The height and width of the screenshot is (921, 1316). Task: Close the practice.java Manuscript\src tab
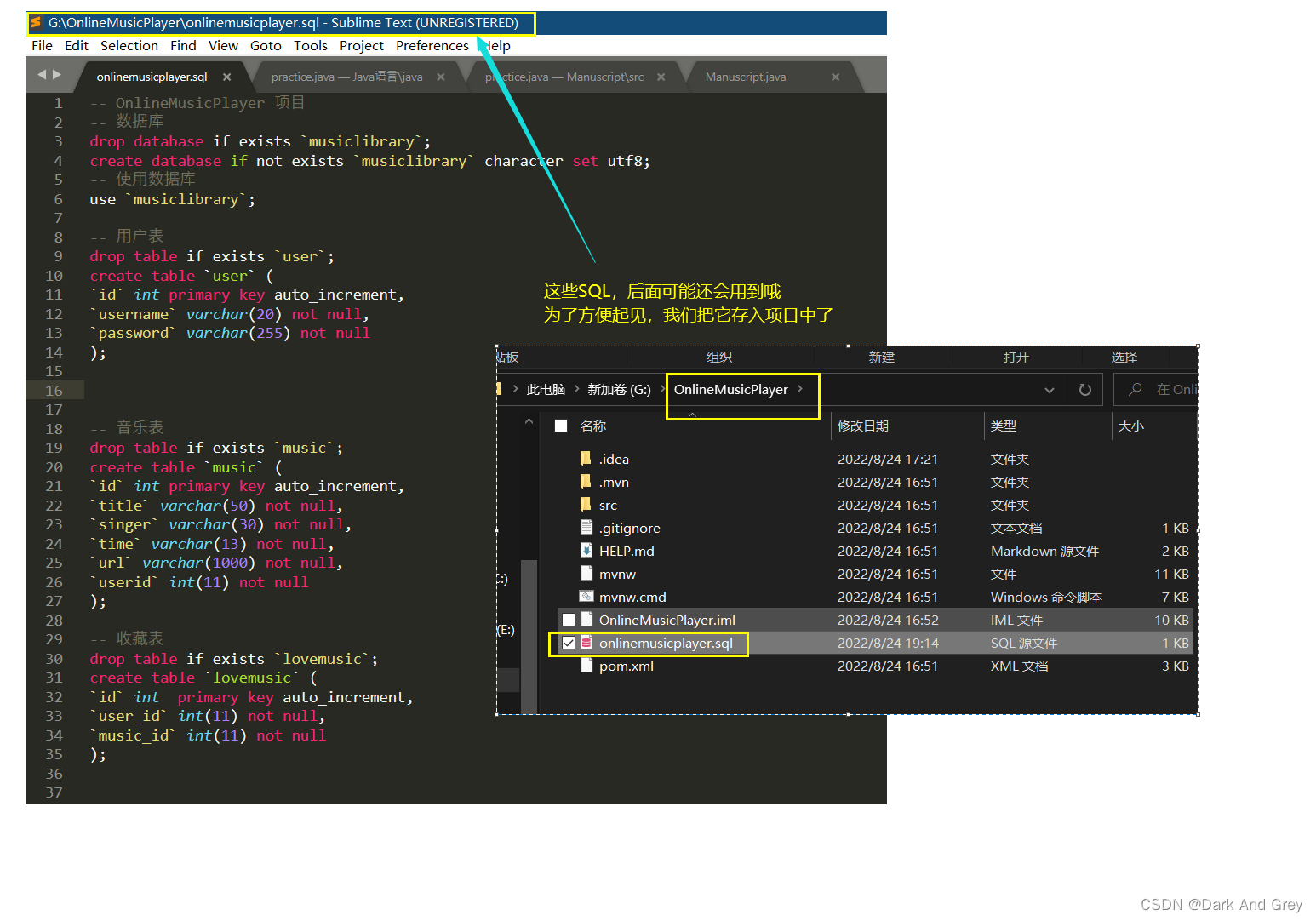coord(661,77)
